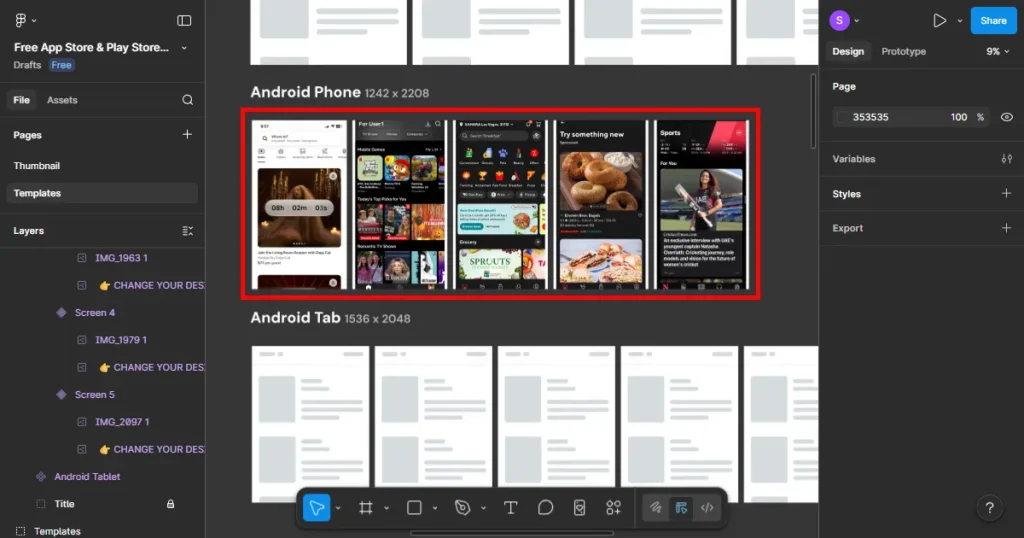
Task: Open the file name dropdown chevron
Action: point(184,48)
